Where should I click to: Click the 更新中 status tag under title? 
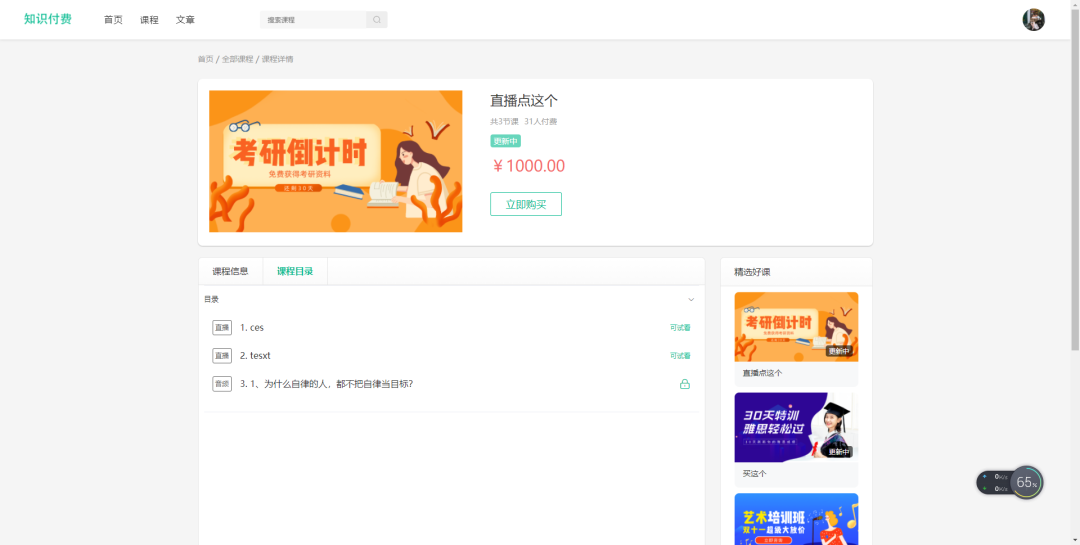pyautogui.click(x=506, y=141)
